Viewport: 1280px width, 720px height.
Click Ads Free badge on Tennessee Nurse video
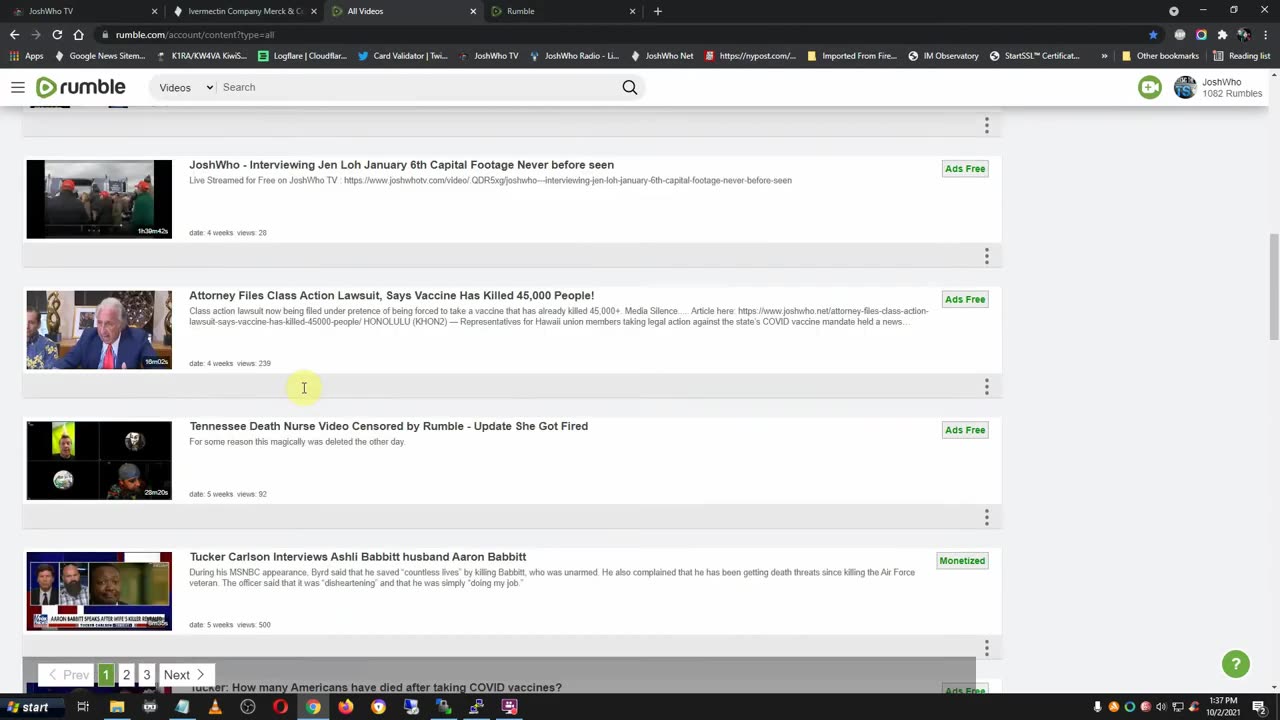click(x=965, y=430)
